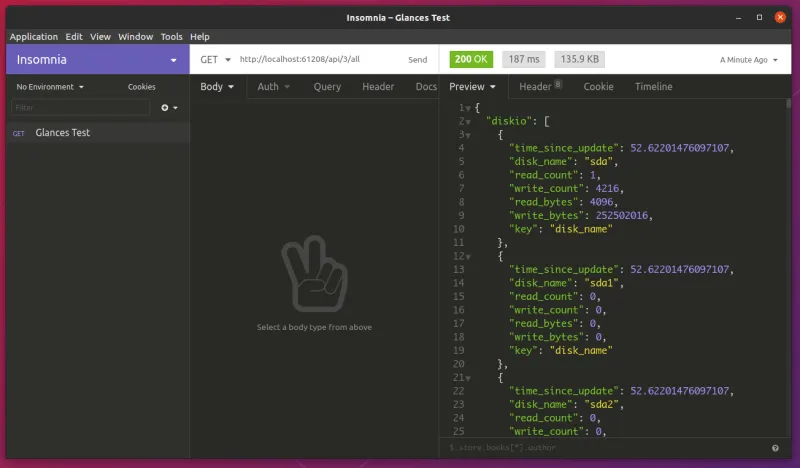Switch to the Query tab

click(x=327, y=87)
